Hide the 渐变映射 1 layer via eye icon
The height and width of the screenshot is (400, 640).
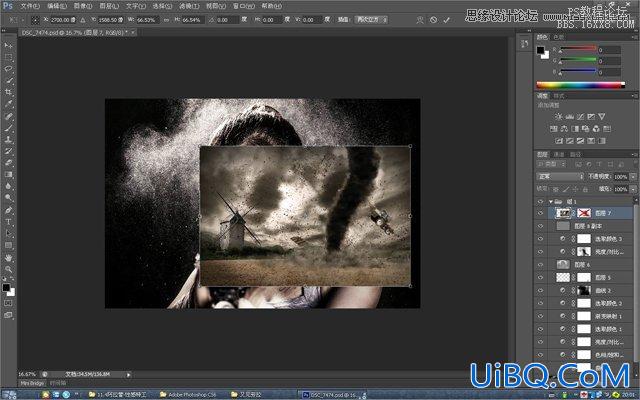[540, 316]
